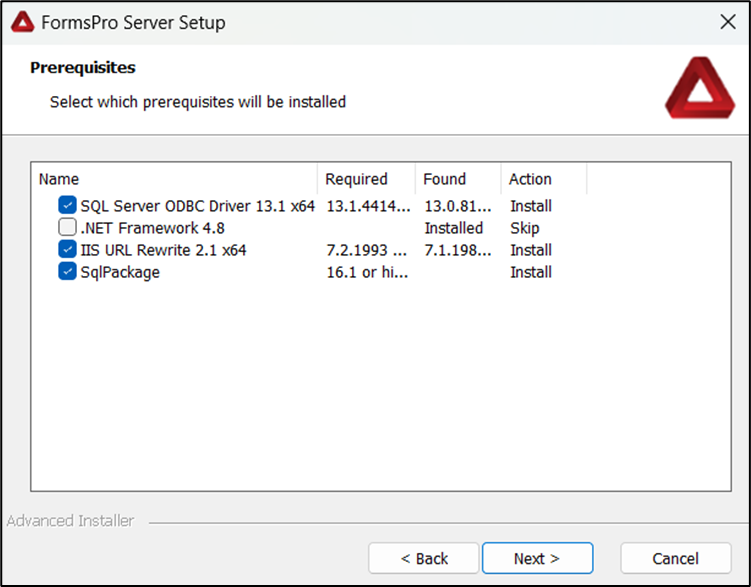Close the setup window
The image size is (751, 587).
(x=727, y=22)
